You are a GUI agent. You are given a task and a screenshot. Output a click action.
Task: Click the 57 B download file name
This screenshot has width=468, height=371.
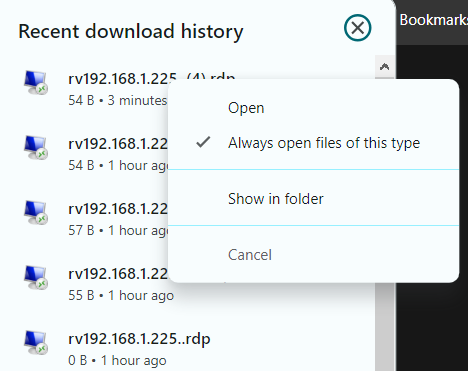click(118, 209)
